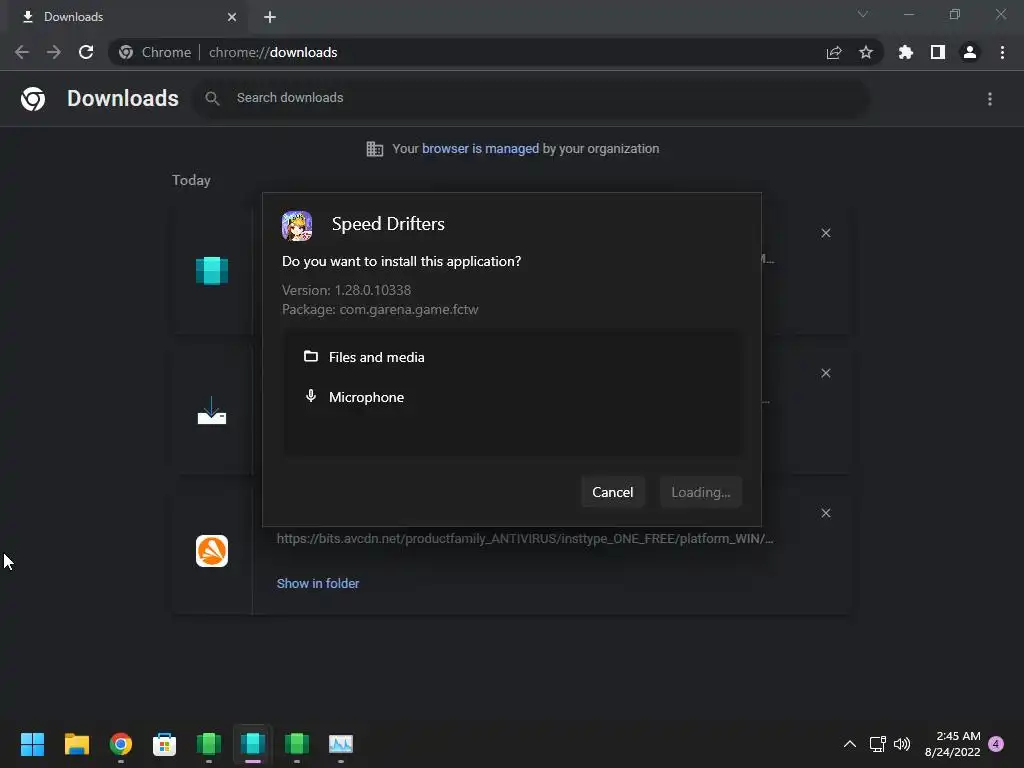Viewport: 1024px width, 768px height.
Task: Select the Downloads tab
Action: click(x=127, y=17)
